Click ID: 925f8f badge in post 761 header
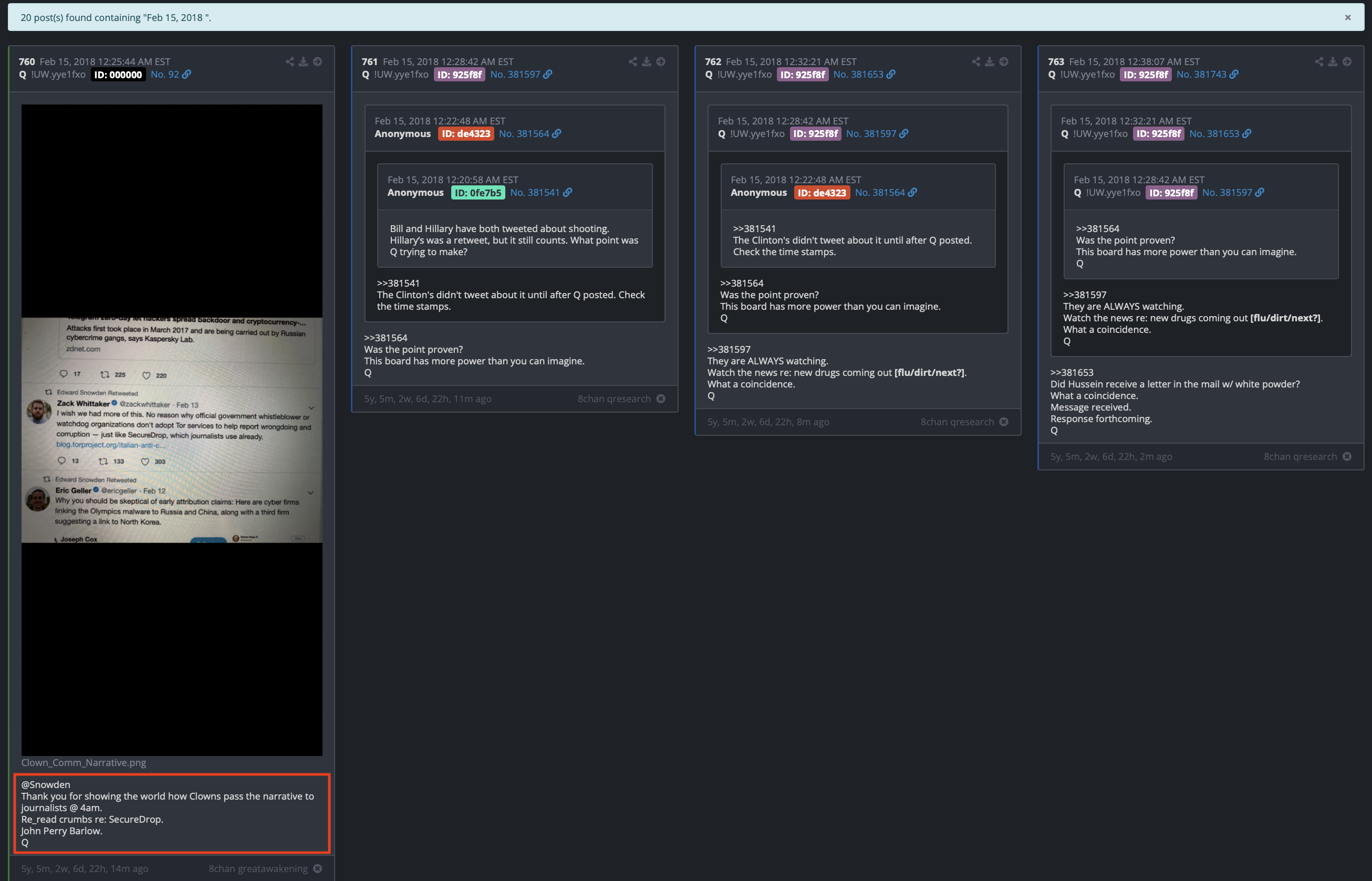 coord(459,75)
